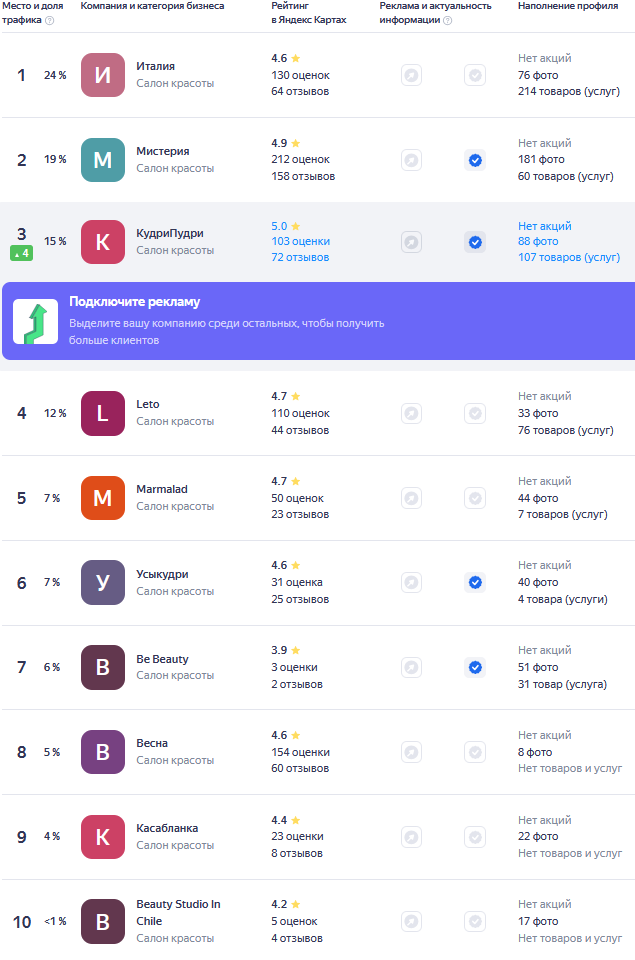Click the Усыкудри avatar icon
This screenshot has height=960, width=635.
[103, 582]
